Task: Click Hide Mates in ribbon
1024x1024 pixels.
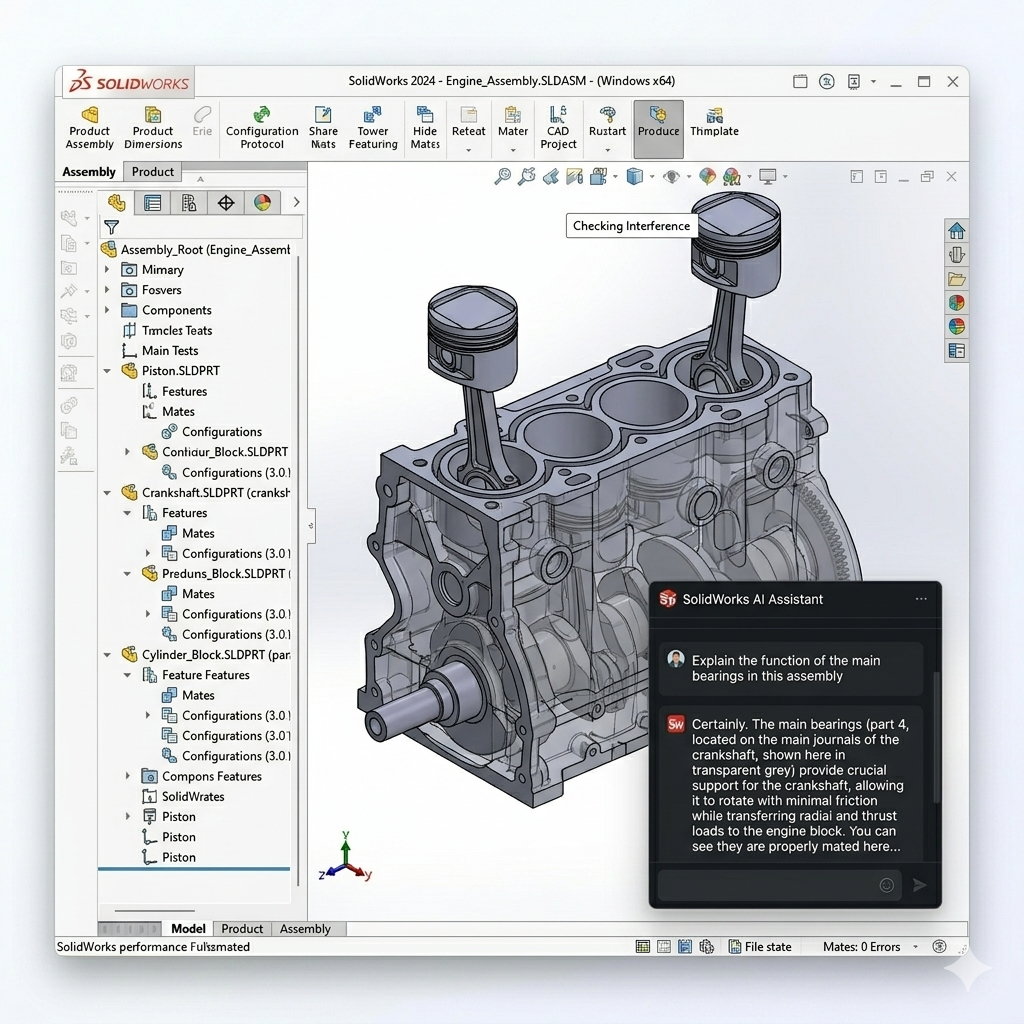Action: click(425, 129)
